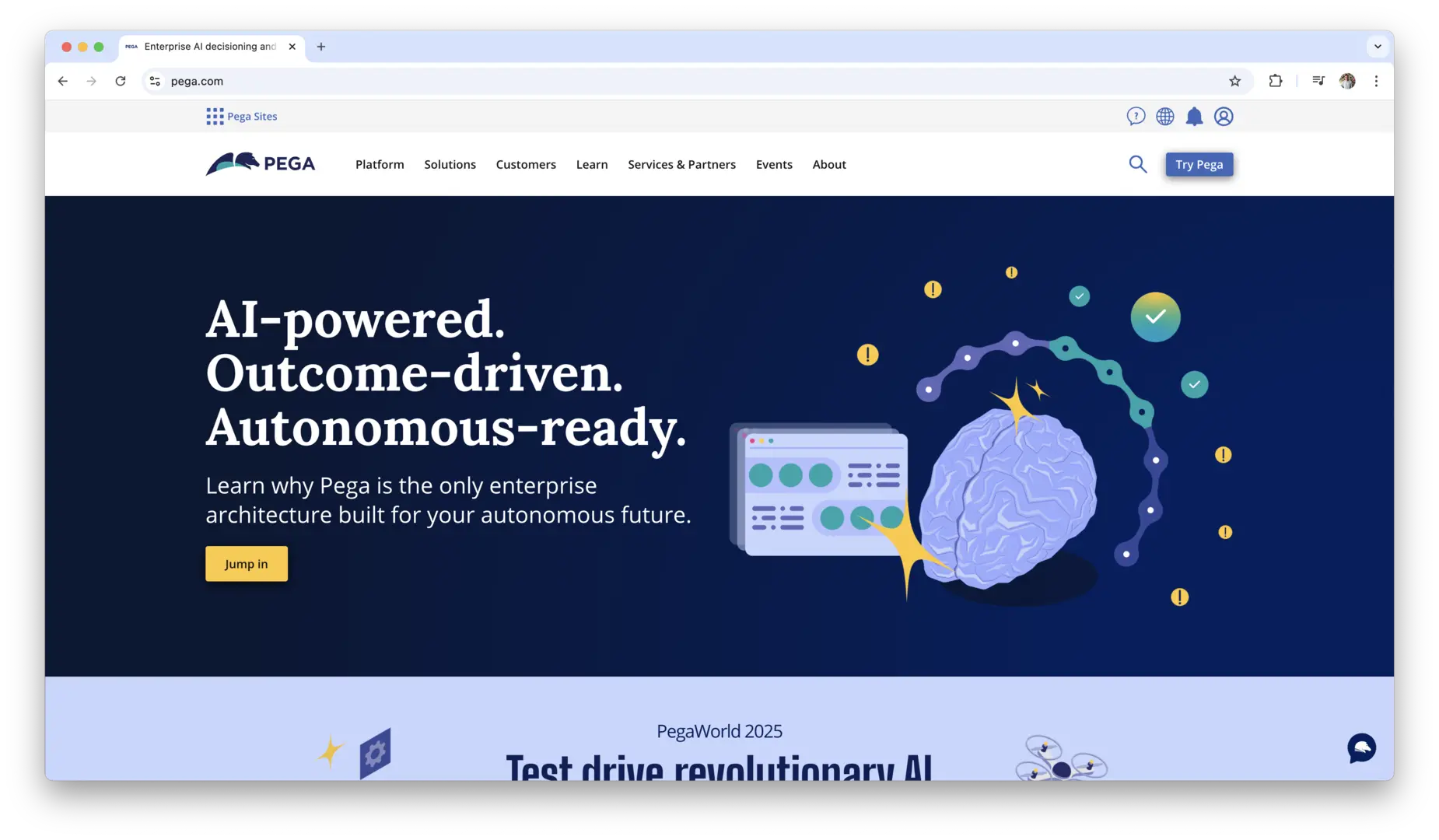View site information icon in address bar
Viewport: 1439px width, 840px height.
point(155,81)
